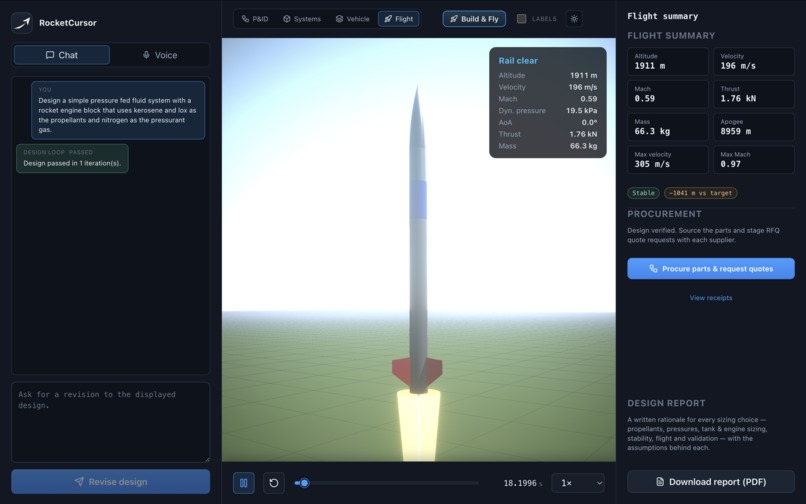
Task: Click the RocketCursor logo icon
Action: (22, 23)
